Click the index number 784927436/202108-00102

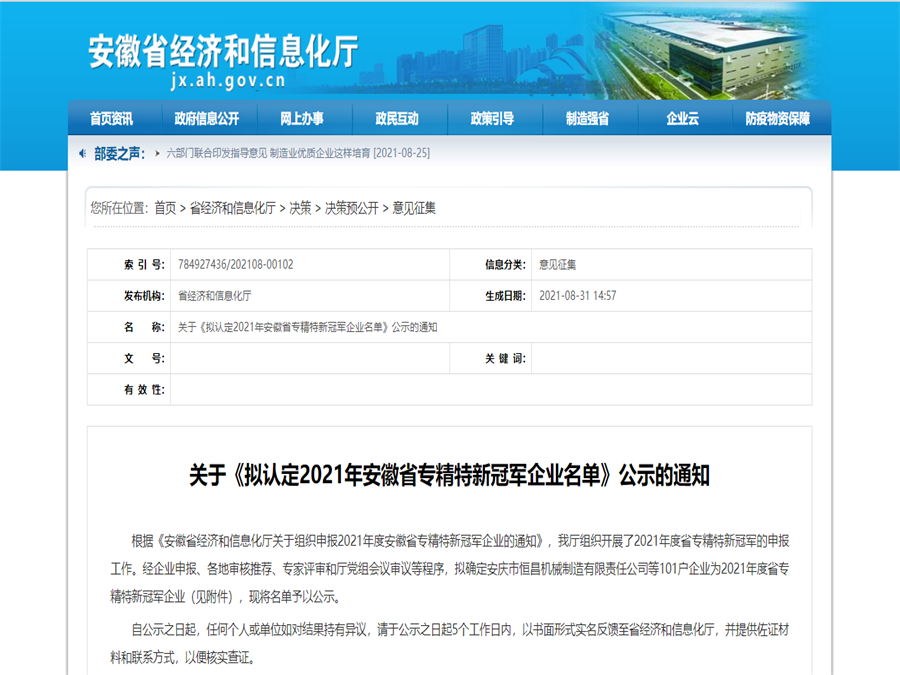pyautogui.click(x=236, y=265)
